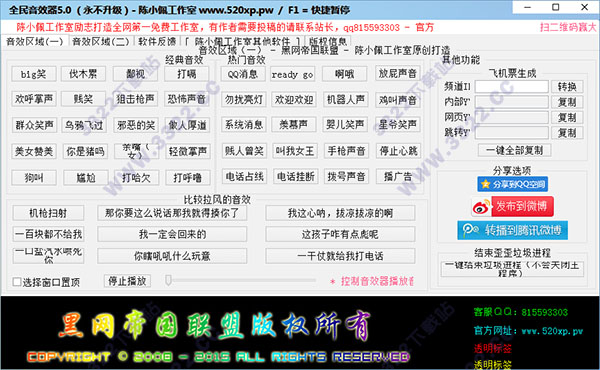Play the 拨号声音 sound
This screenshot has width=600, height=370.
[x=346, y=176]
